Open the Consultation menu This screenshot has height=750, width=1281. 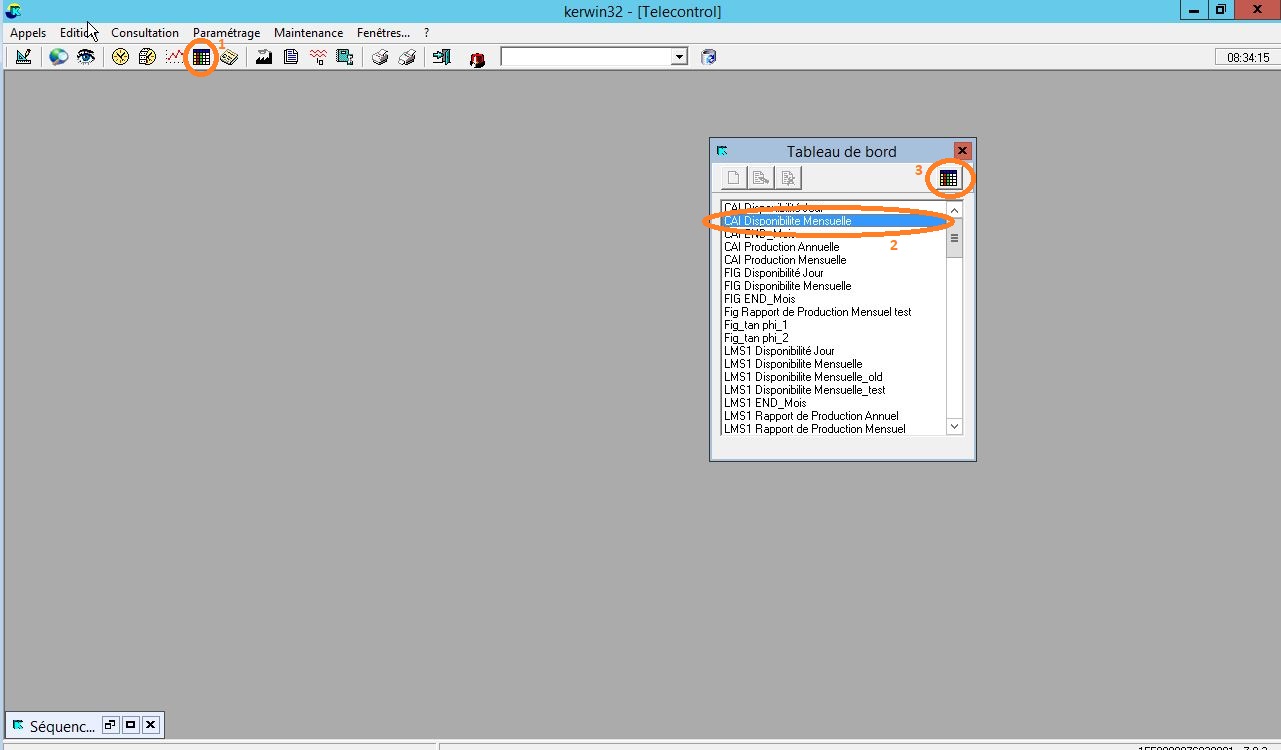point(145,33)
